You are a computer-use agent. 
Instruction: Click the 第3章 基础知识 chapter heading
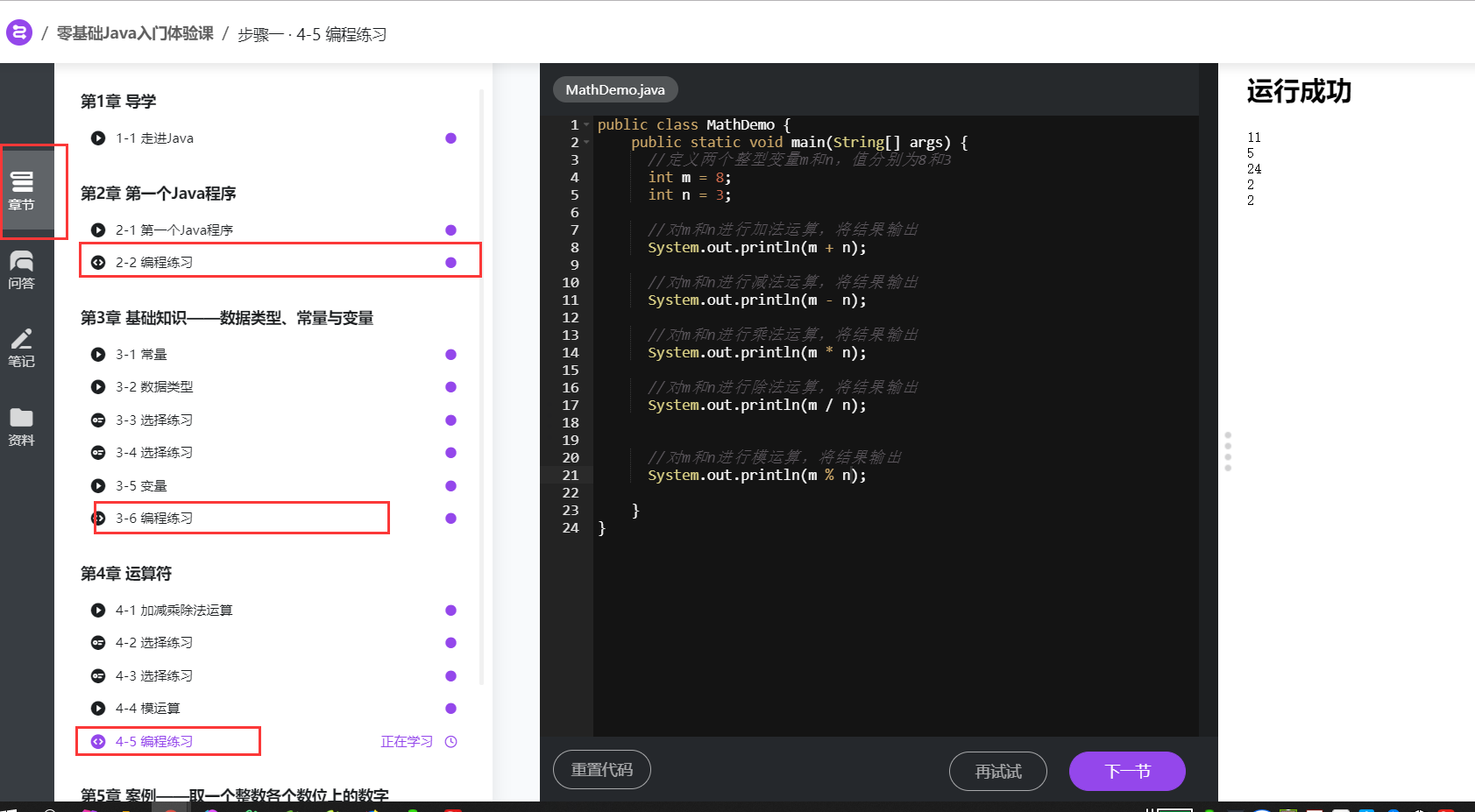[x=227, y=318]
